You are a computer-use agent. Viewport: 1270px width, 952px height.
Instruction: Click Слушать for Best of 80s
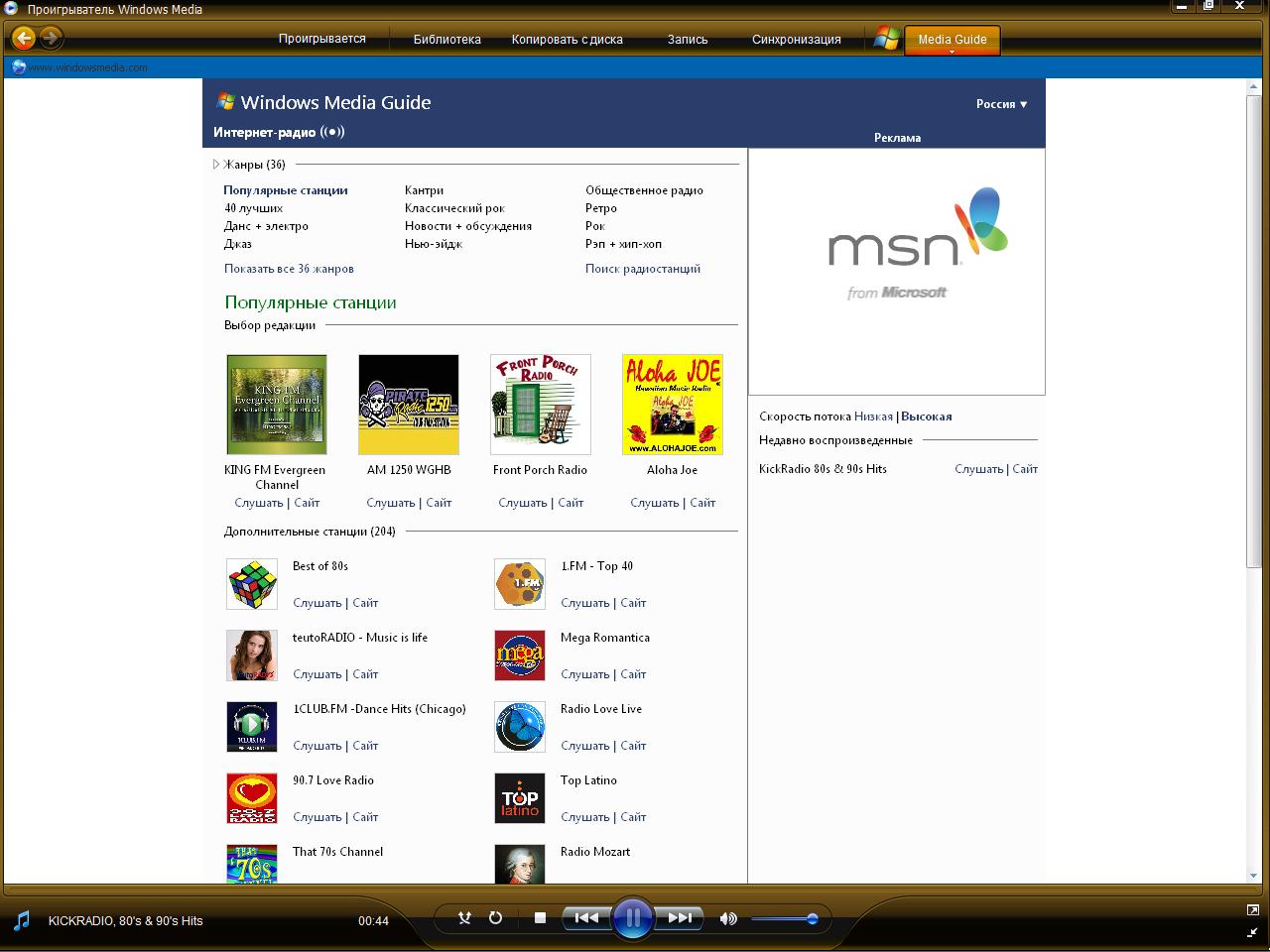click(x=317, y=603)
